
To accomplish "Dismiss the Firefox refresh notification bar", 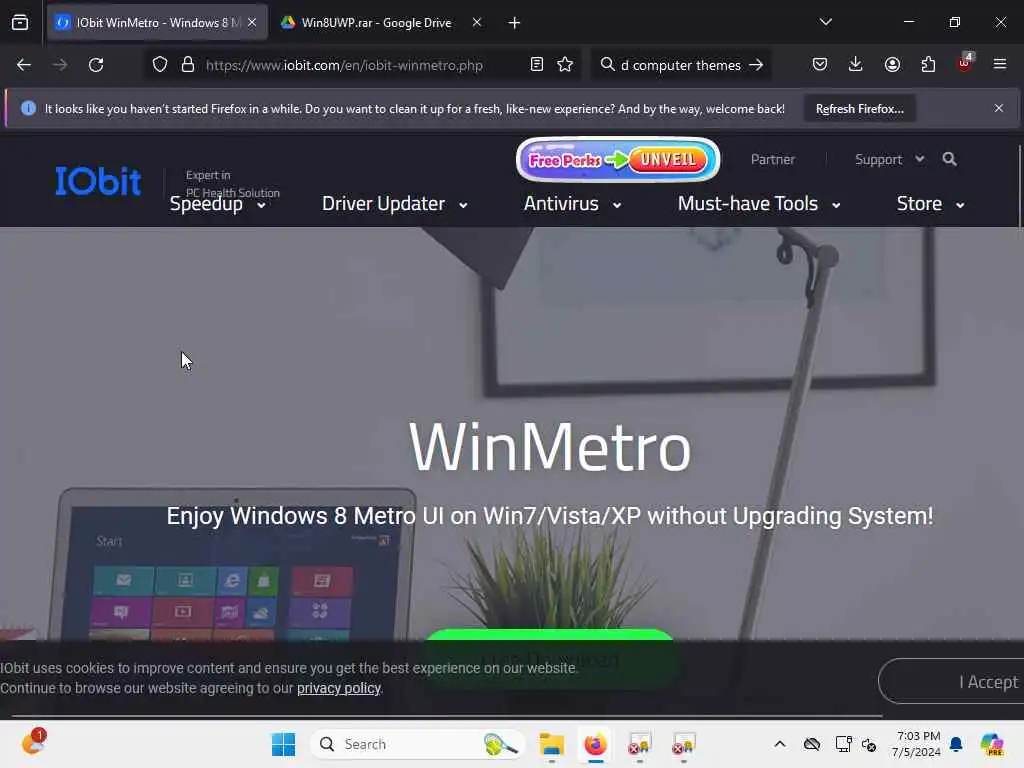I will click(x=999, y=108).
